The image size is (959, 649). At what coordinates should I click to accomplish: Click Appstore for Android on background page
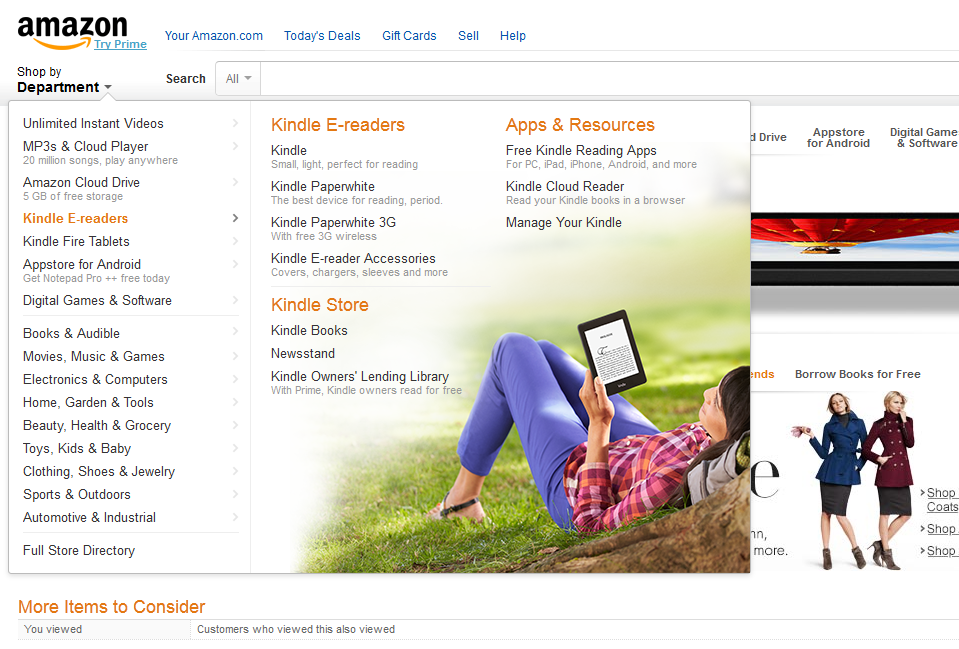(x=838, y=138)
